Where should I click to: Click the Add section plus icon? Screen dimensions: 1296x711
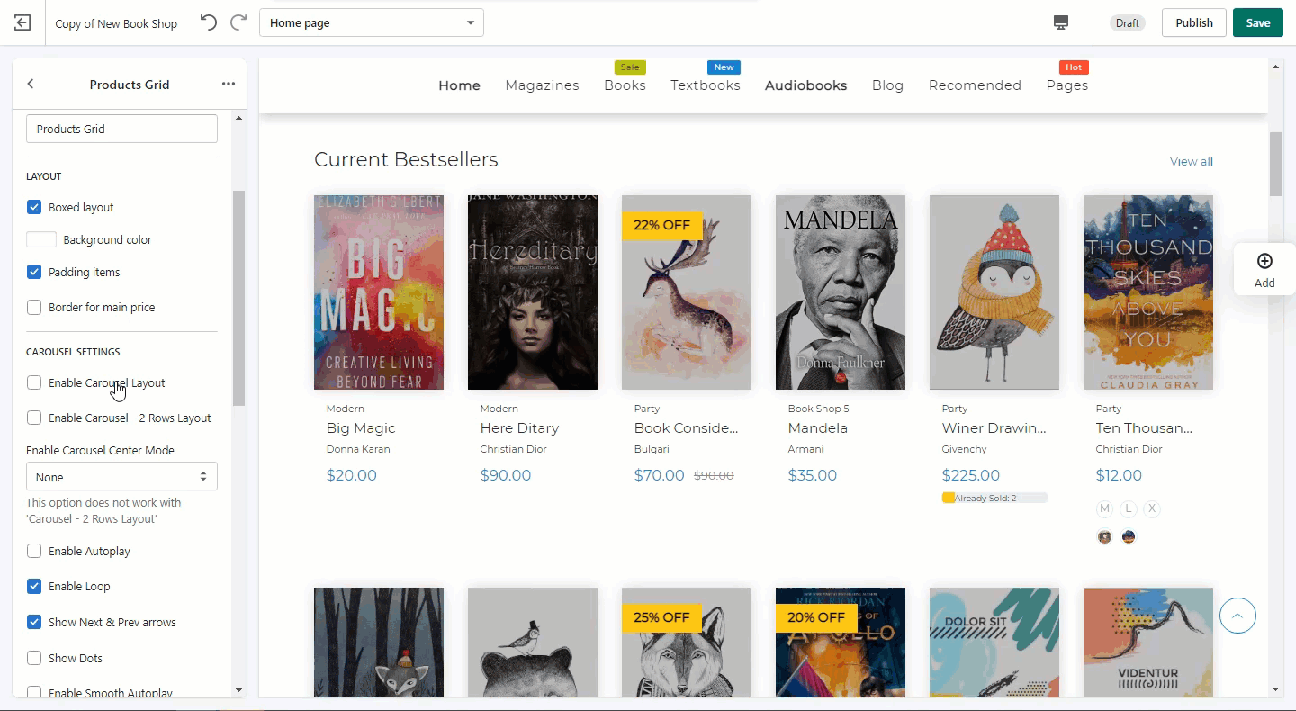[x=1264, y=261]
